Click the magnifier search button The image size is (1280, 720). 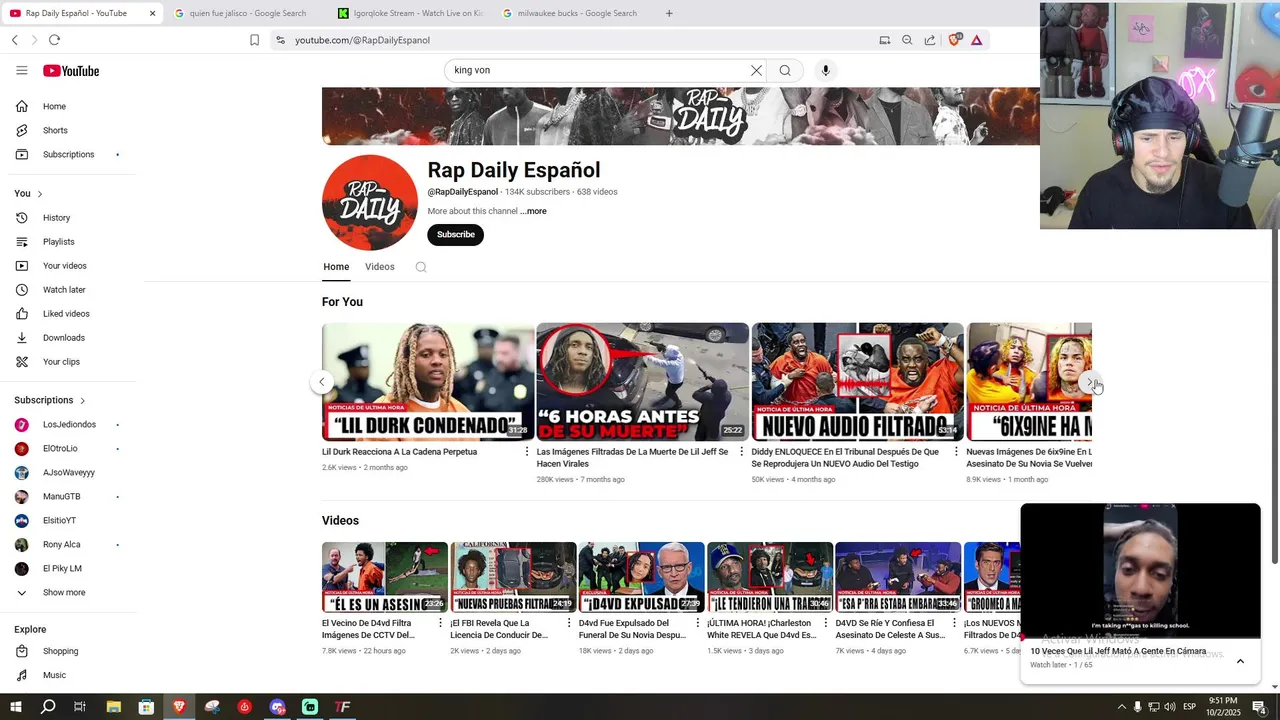tap(785, 70)
